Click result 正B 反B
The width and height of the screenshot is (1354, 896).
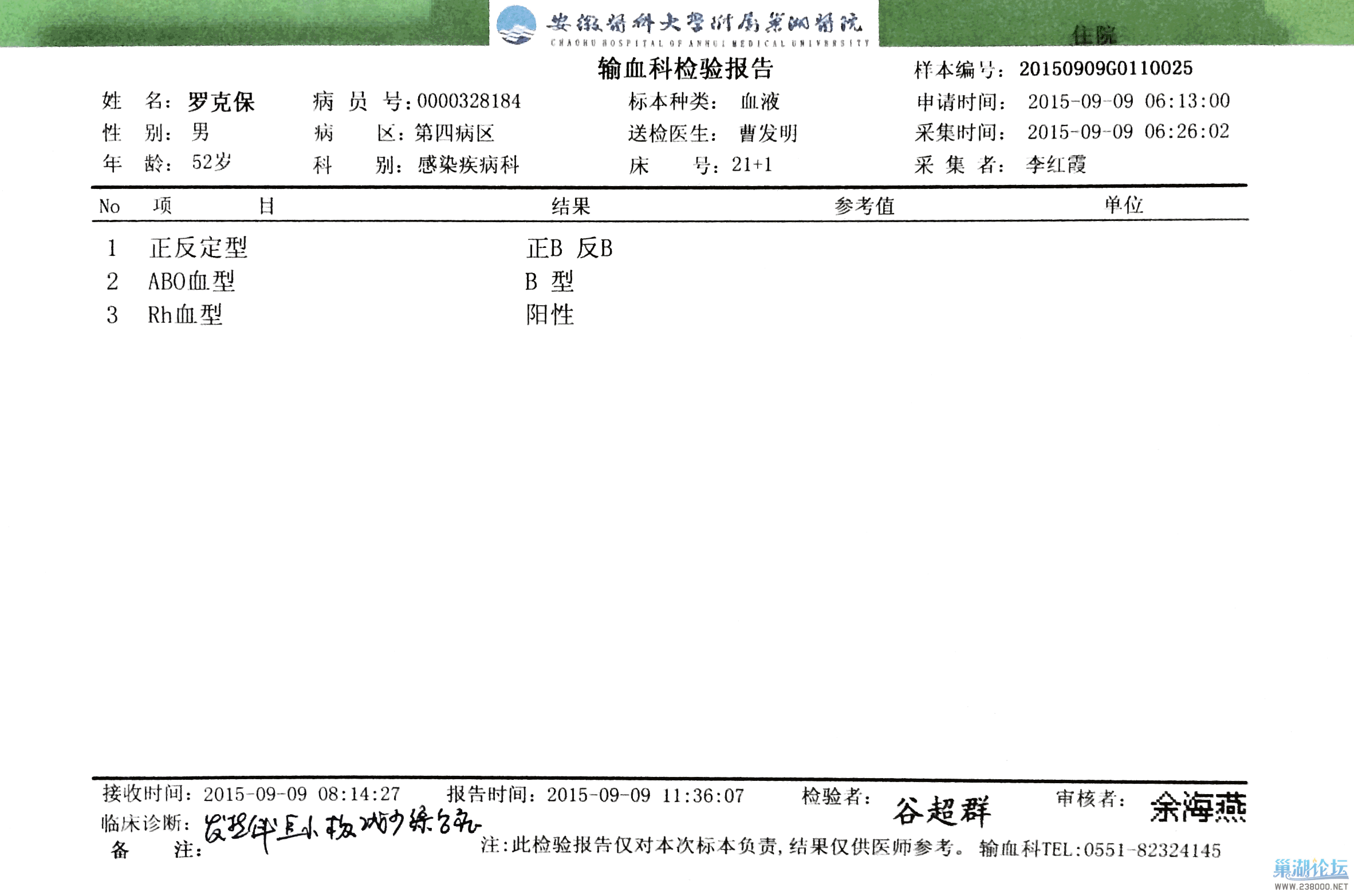[569, 248]
